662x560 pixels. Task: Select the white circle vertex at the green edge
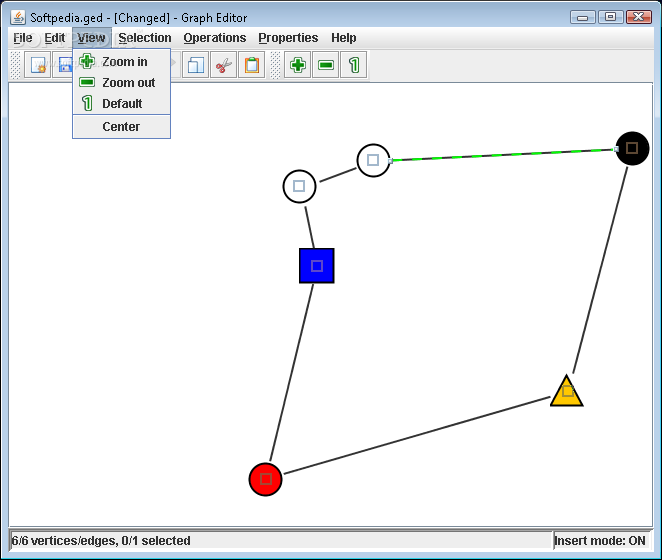[373, 160]
